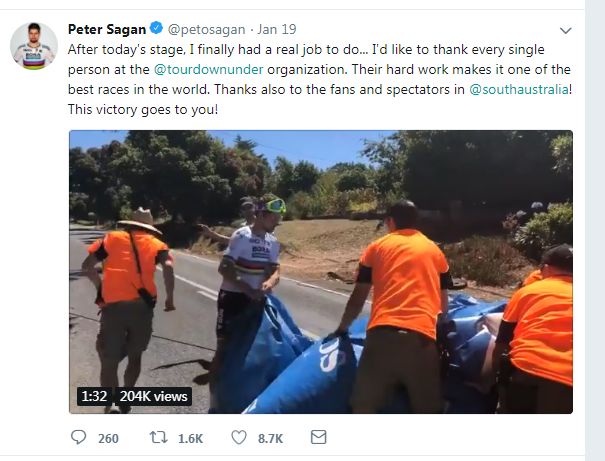Play the embedded tweet video
This screenshot has width=605, height=461.
pyautogui.click(x=321, y=272)
